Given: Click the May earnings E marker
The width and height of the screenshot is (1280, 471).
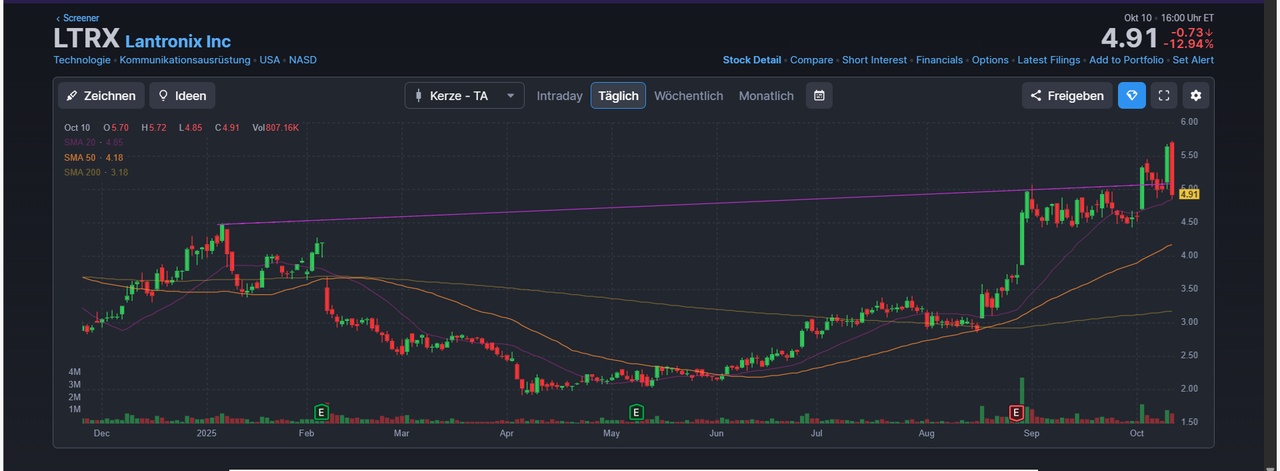Looking at the screenshot, I should click(x=636, y=412).
